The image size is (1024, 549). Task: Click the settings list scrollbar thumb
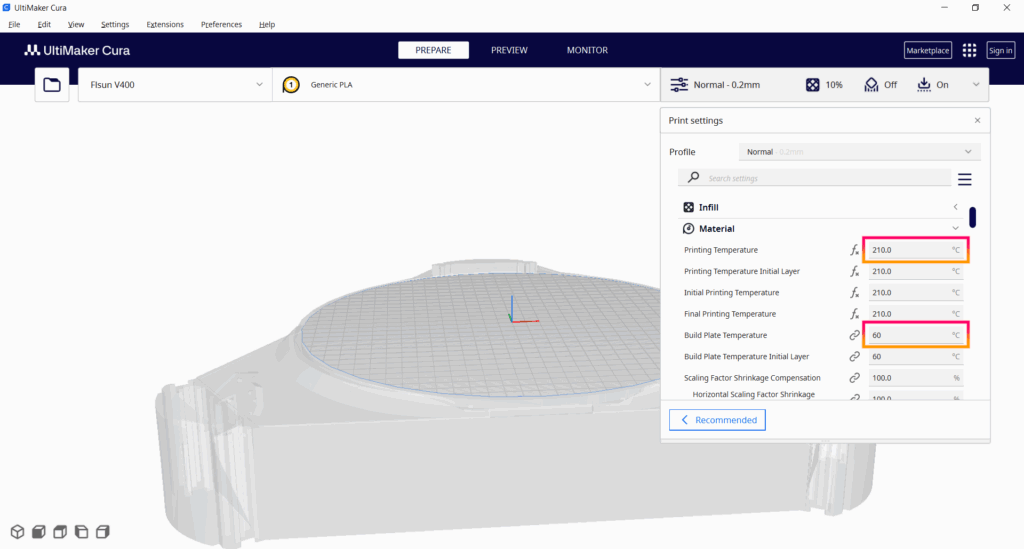pyautogui.click(x=972, y=217)
